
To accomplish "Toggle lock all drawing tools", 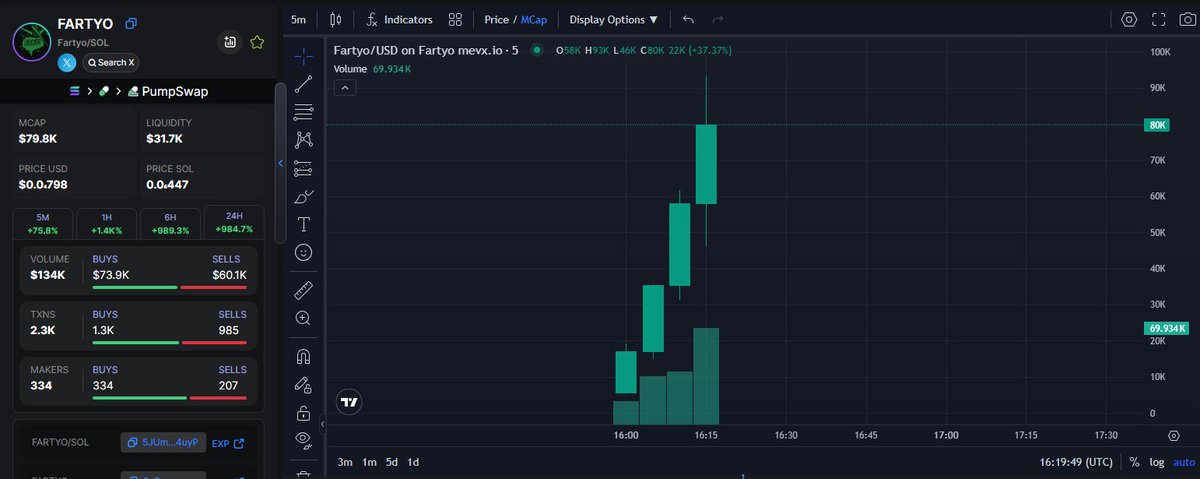I will pyautogui.click(x=304, y=412).
